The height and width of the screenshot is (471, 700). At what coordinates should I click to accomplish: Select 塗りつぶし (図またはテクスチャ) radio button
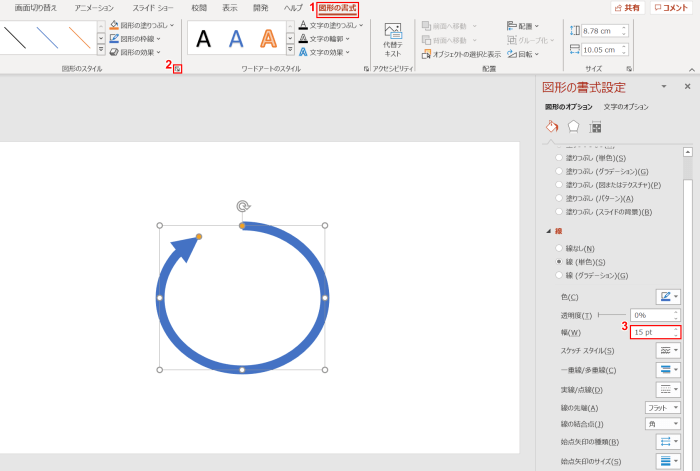559,184
